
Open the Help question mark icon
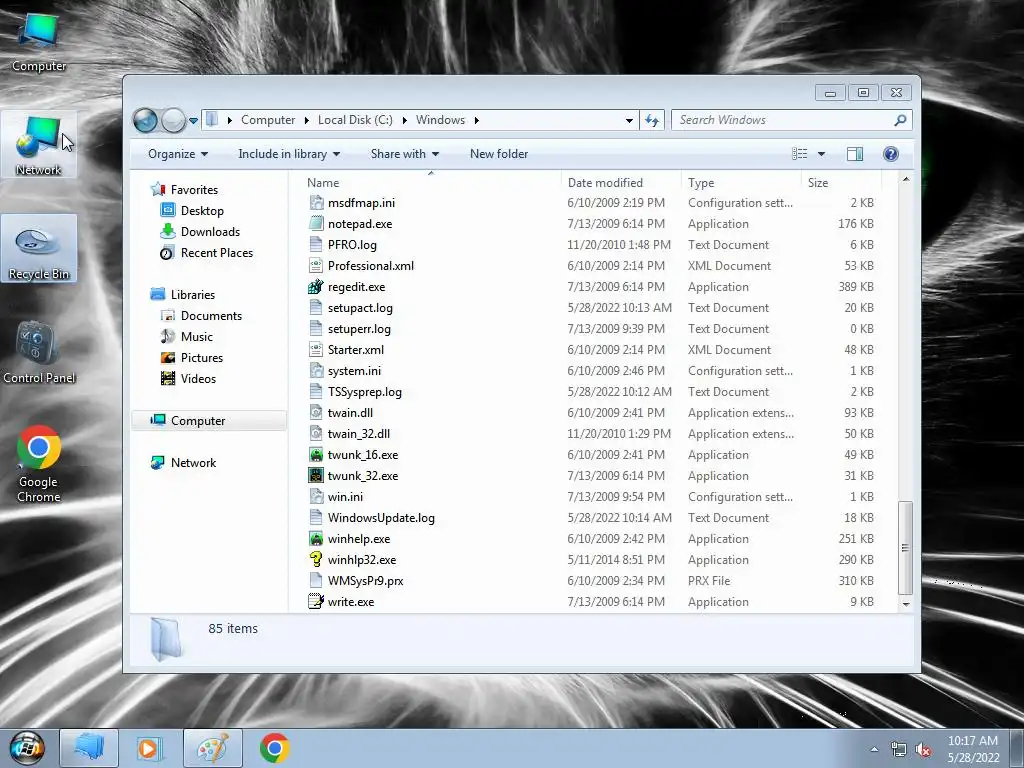tap(890, 154)
